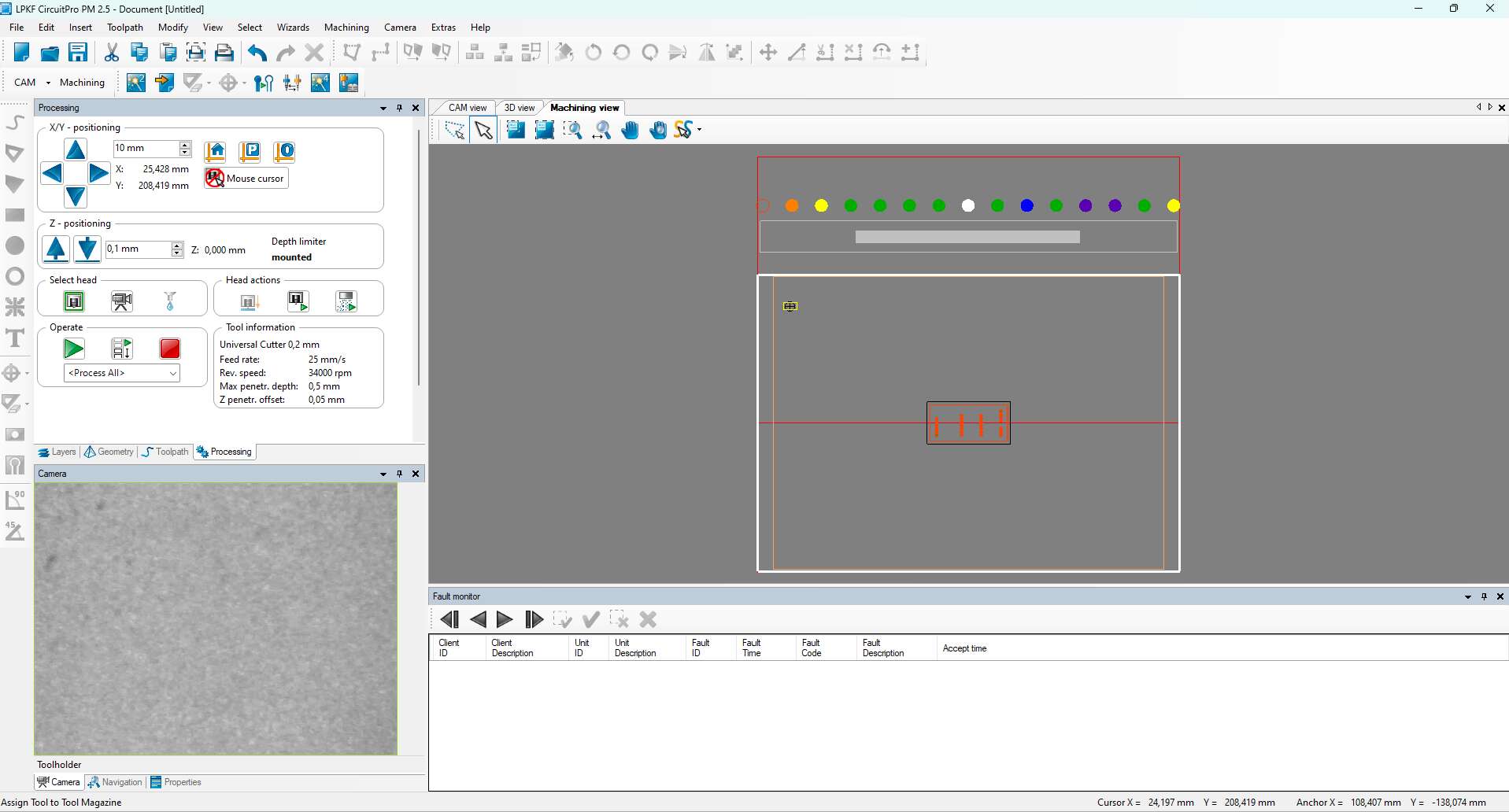Click the X/Y step size spinner arrows
The width and height of the screenshot is (1509, 812).
click(x=185, y=148)
